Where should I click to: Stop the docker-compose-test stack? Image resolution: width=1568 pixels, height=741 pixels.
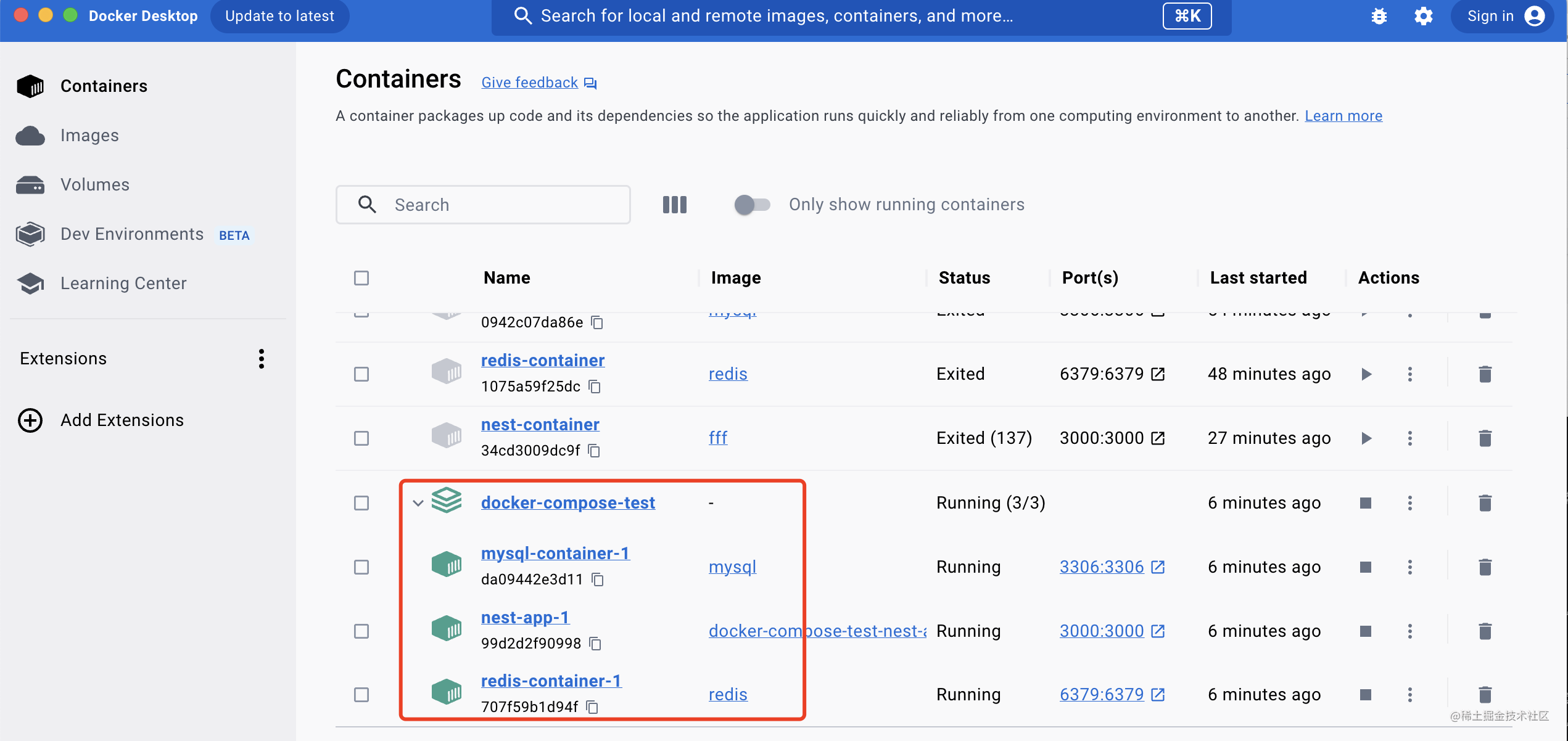(1365, 503)
